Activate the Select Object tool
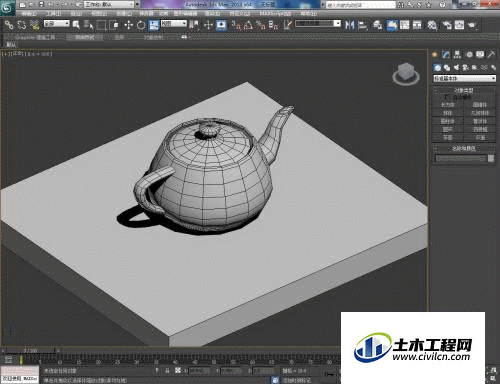 click(x=76, y=25)
